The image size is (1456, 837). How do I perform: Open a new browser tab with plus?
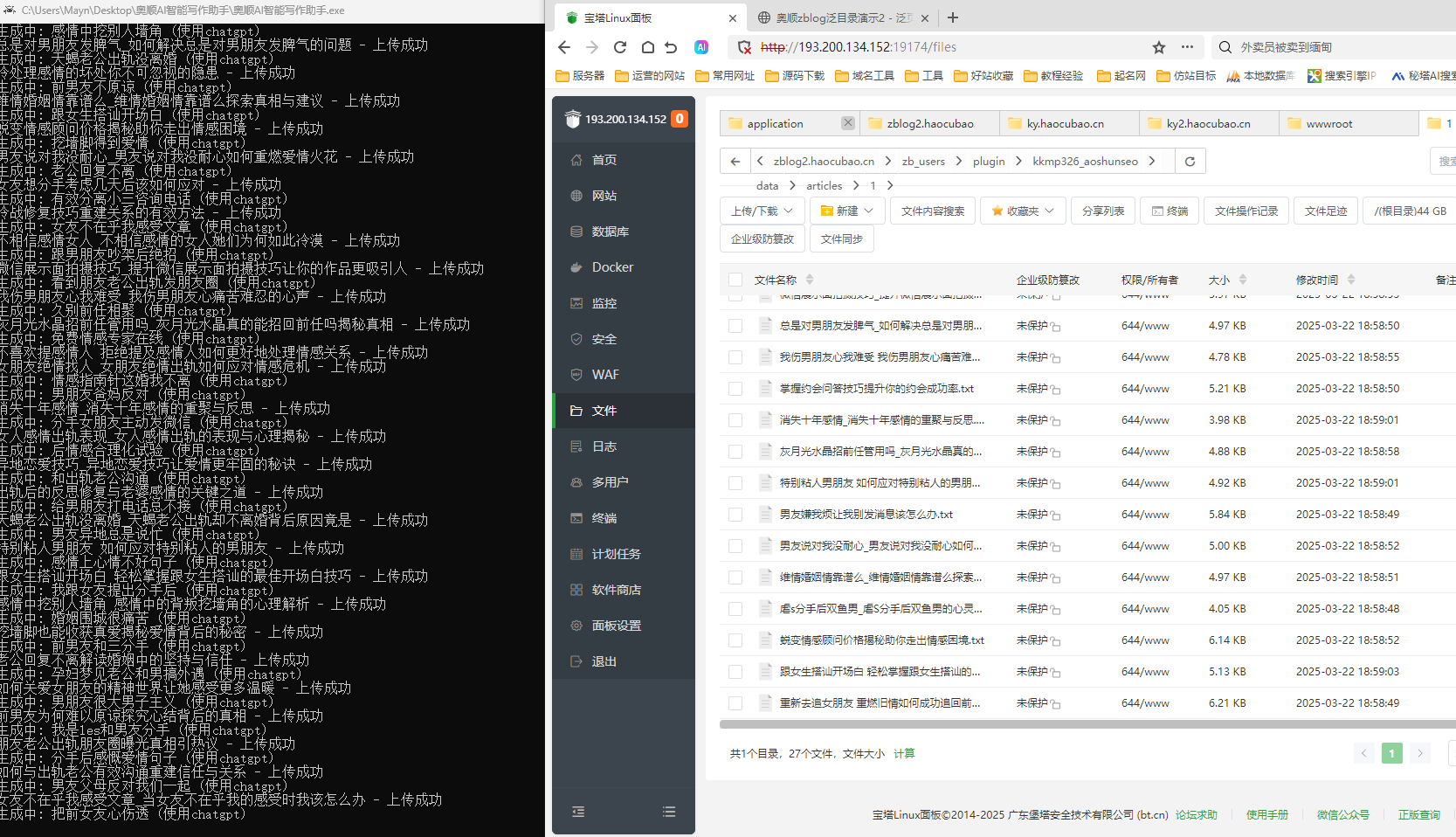tap(953, 17)
